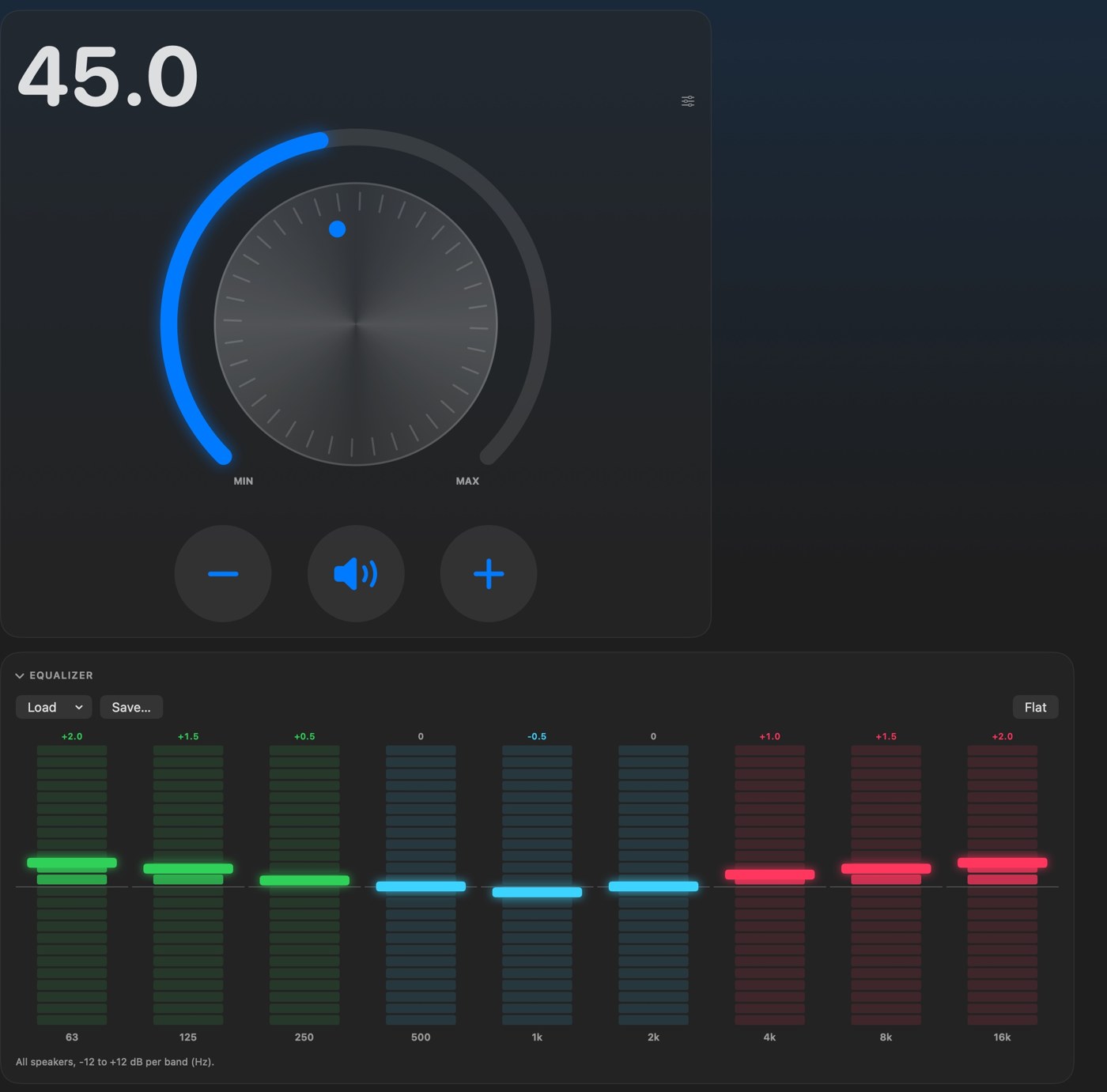
Task: Reset equalizer with the Flat button
Action: (x=1035, y=707)
